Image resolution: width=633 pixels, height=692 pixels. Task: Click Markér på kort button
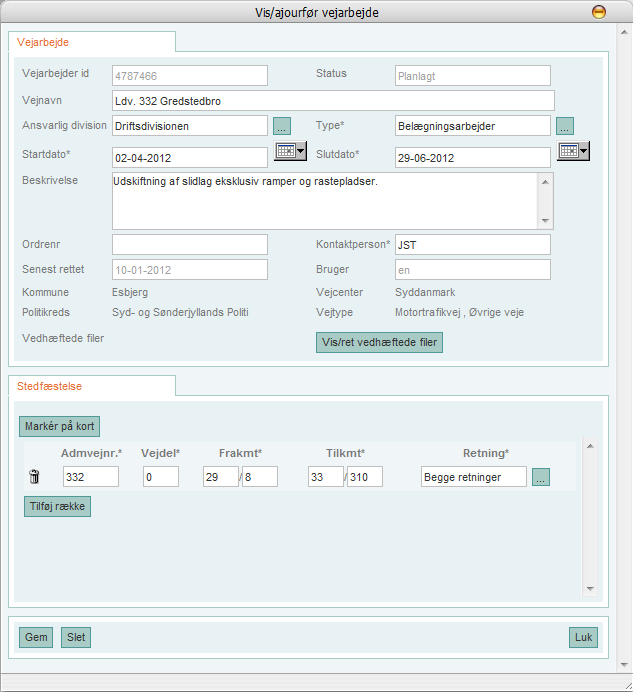coord(59,427)
